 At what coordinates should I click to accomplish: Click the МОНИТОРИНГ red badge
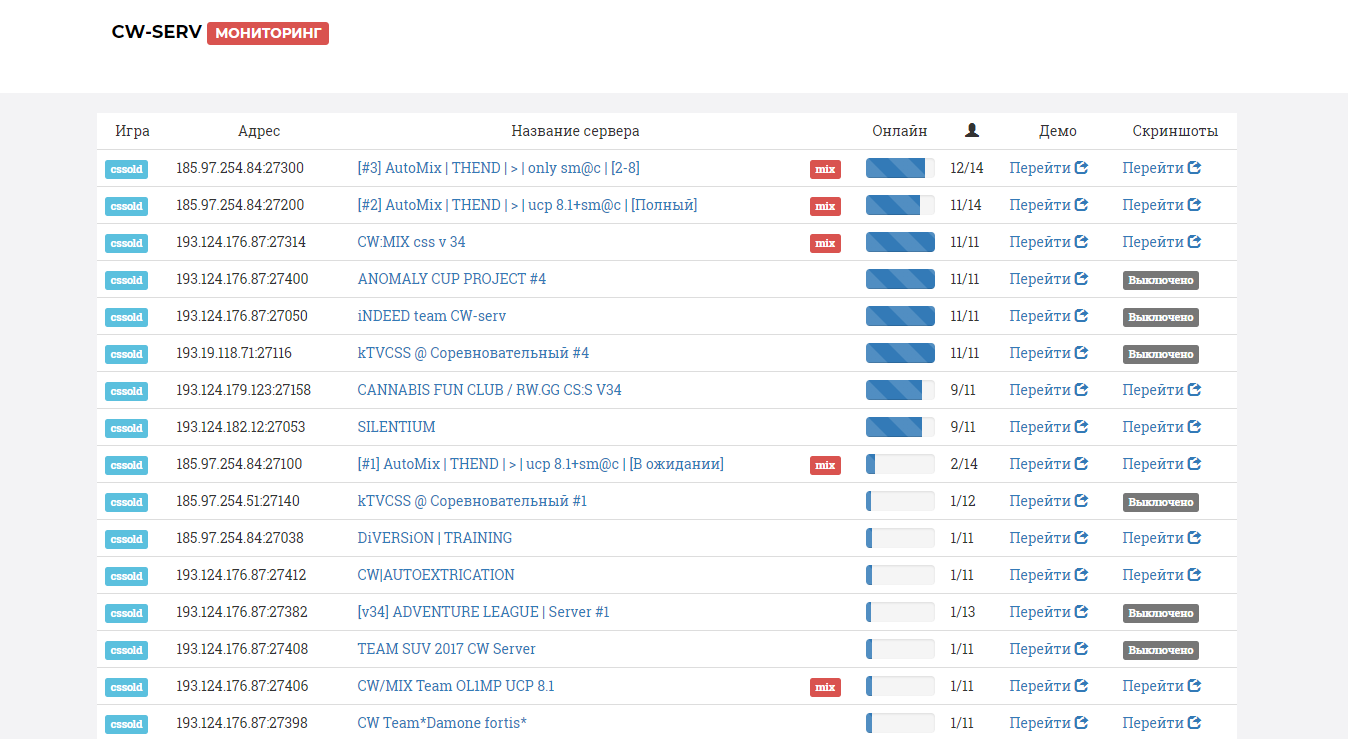tap(268, 33)
